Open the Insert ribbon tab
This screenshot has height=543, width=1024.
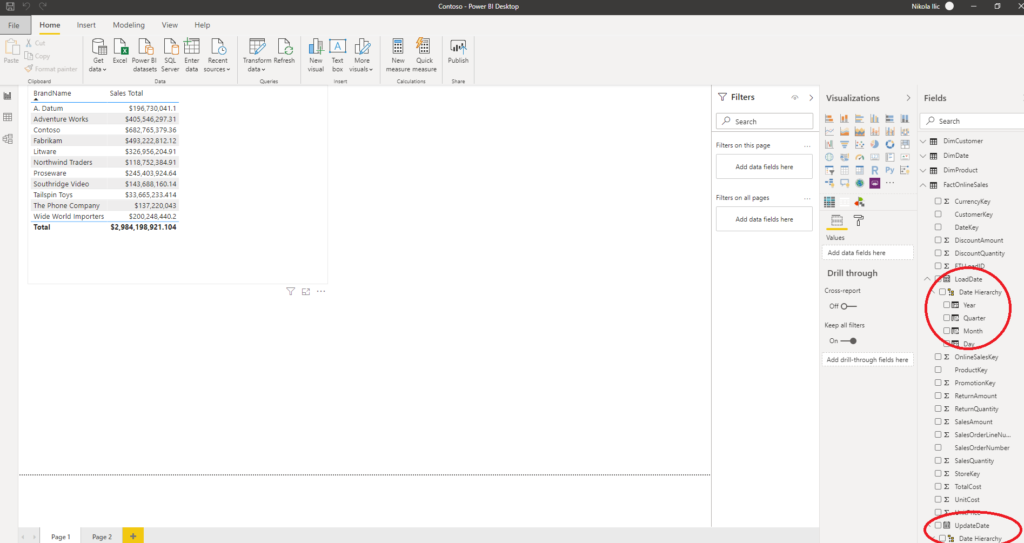pos(86,25)
